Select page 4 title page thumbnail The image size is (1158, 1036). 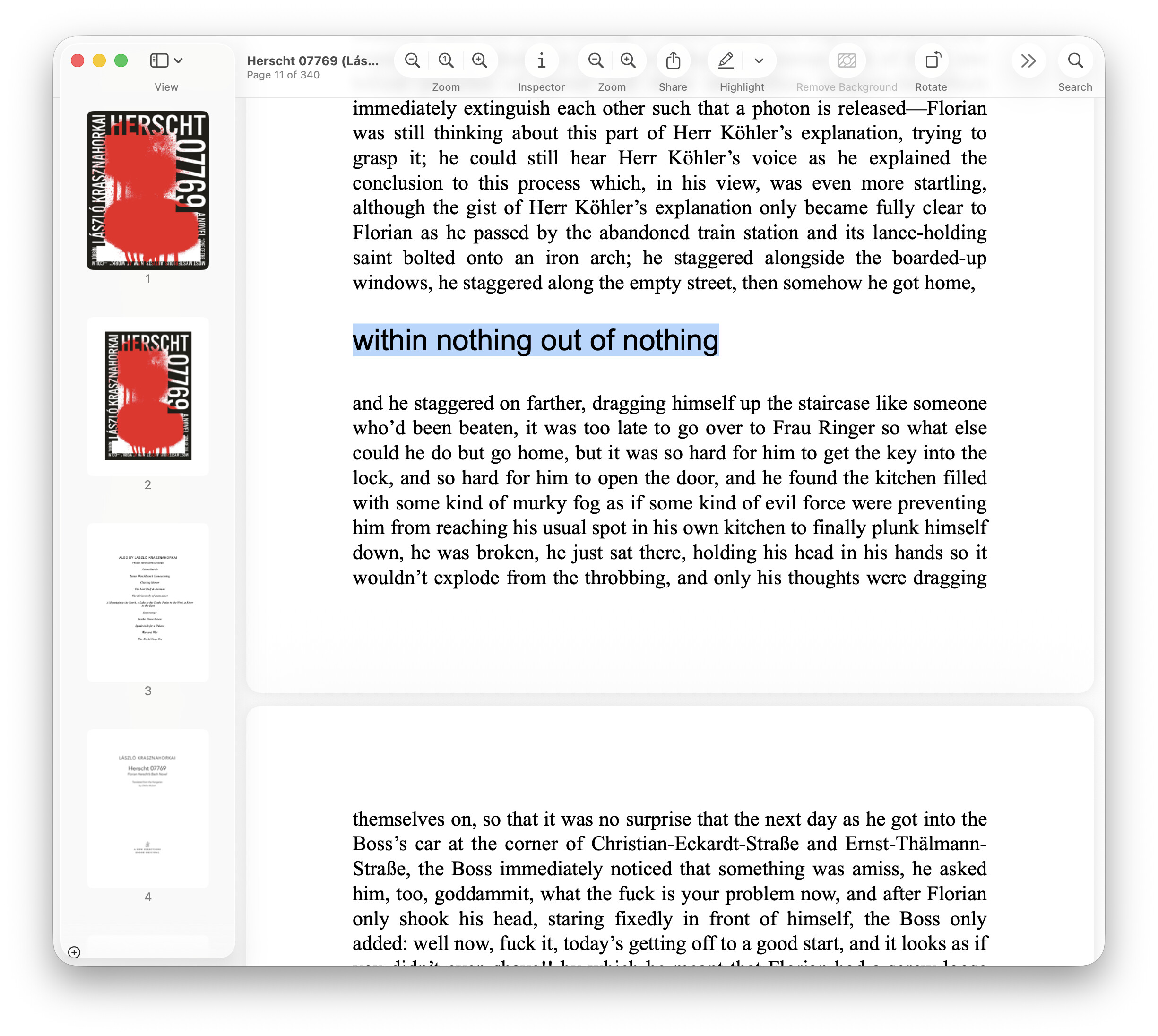pos(147,808)
